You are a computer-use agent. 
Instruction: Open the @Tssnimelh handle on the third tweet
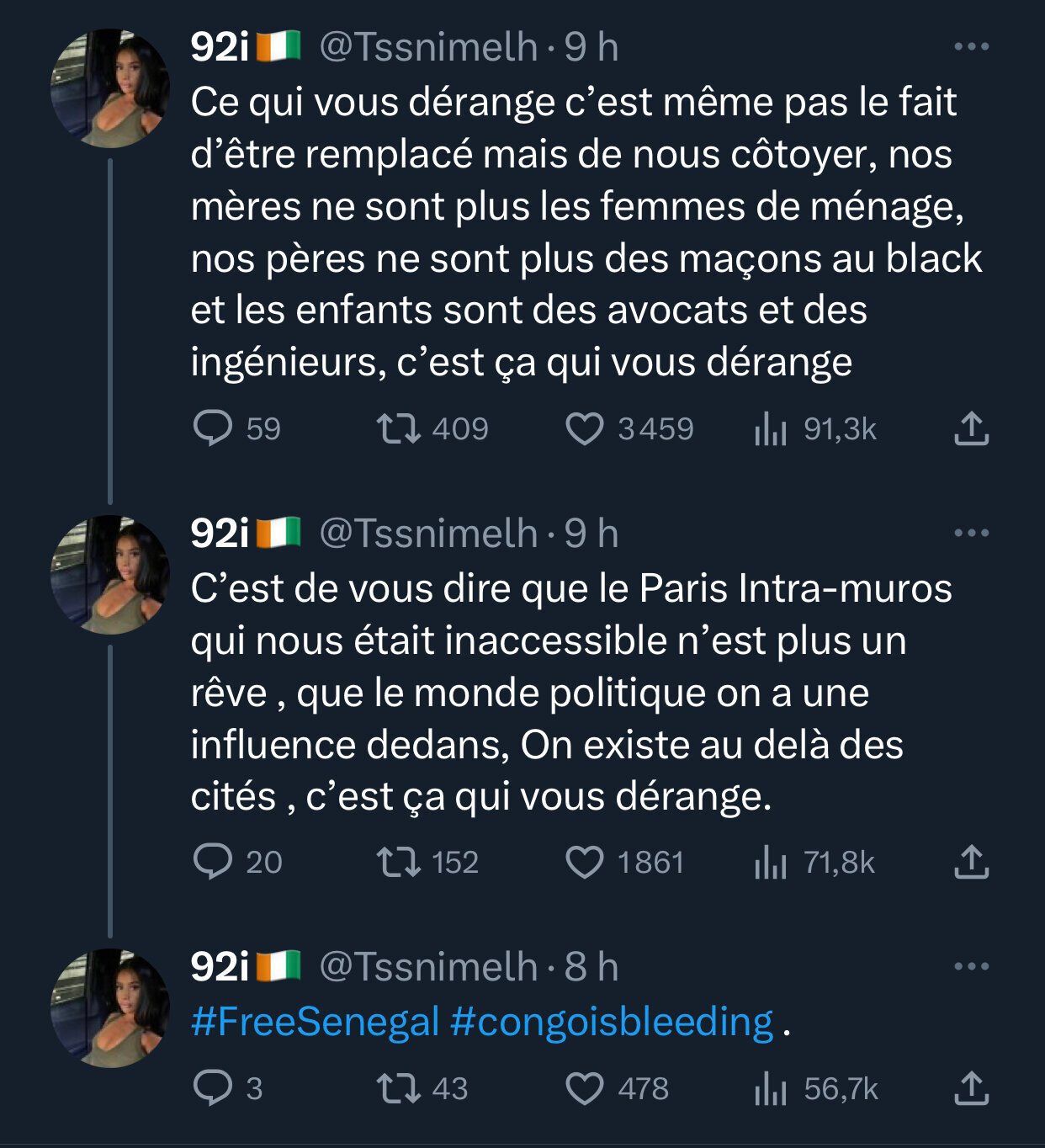pyautogui.click(x=428, y=966)
